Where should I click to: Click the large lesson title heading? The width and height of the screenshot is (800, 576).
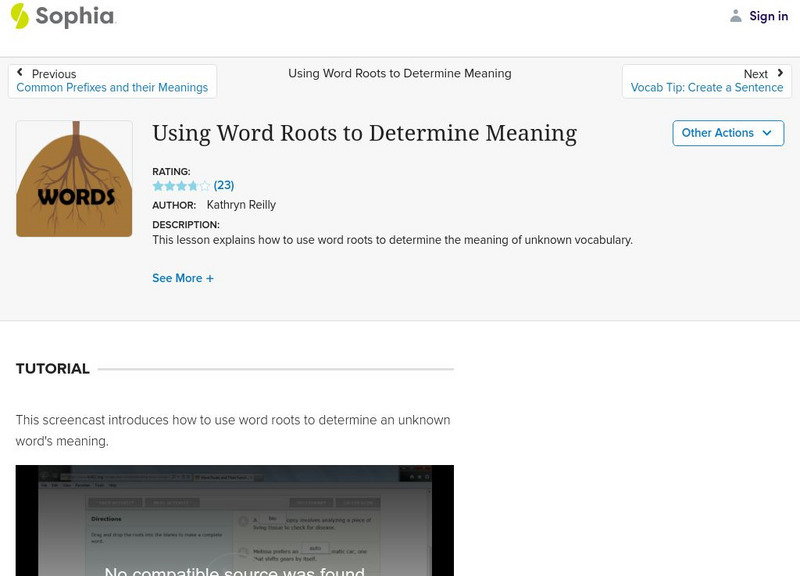pyautogui.click(x=364, y=133)
